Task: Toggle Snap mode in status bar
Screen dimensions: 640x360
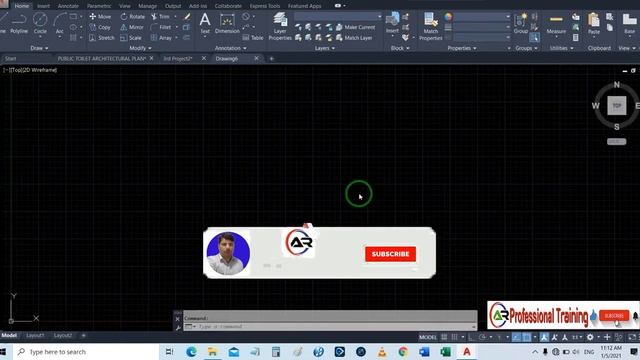Action: (x=454, y=337)
